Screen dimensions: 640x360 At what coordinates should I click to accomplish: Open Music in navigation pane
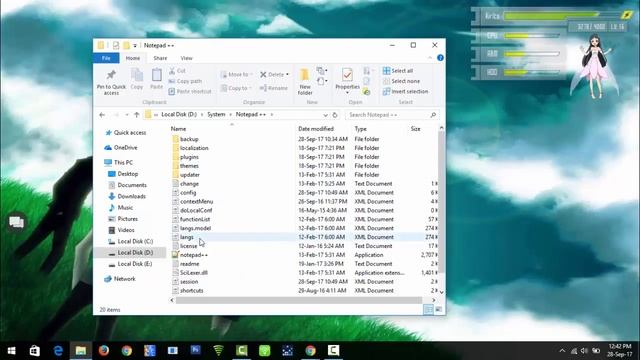coord(121,208)
